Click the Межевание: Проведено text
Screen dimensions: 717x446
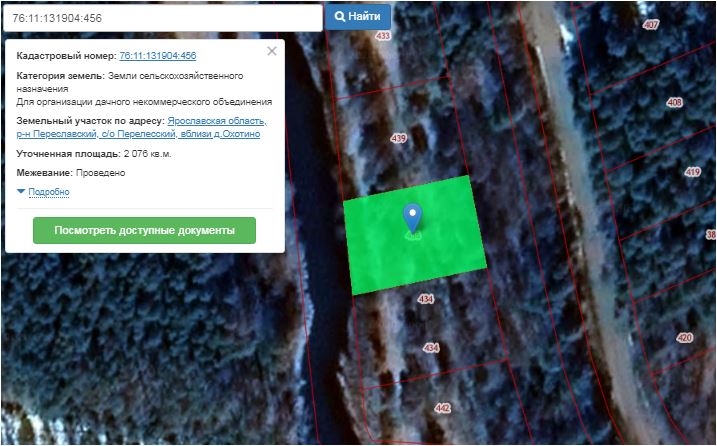71,173
